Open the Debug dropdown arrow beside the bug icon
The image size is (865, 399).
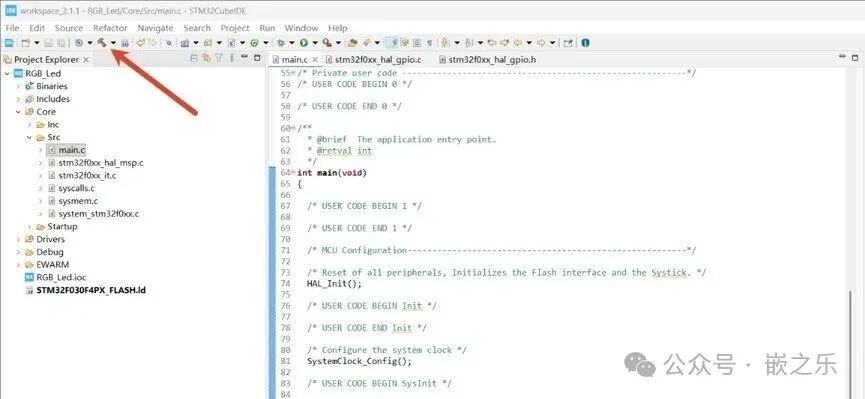point(292,42)
